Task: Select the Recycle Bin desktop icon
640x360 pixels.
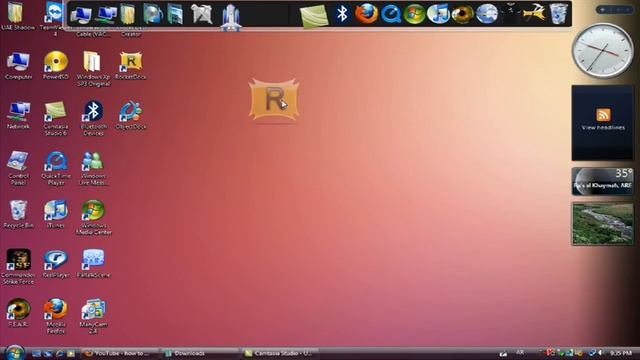Action: pos(18,214)
